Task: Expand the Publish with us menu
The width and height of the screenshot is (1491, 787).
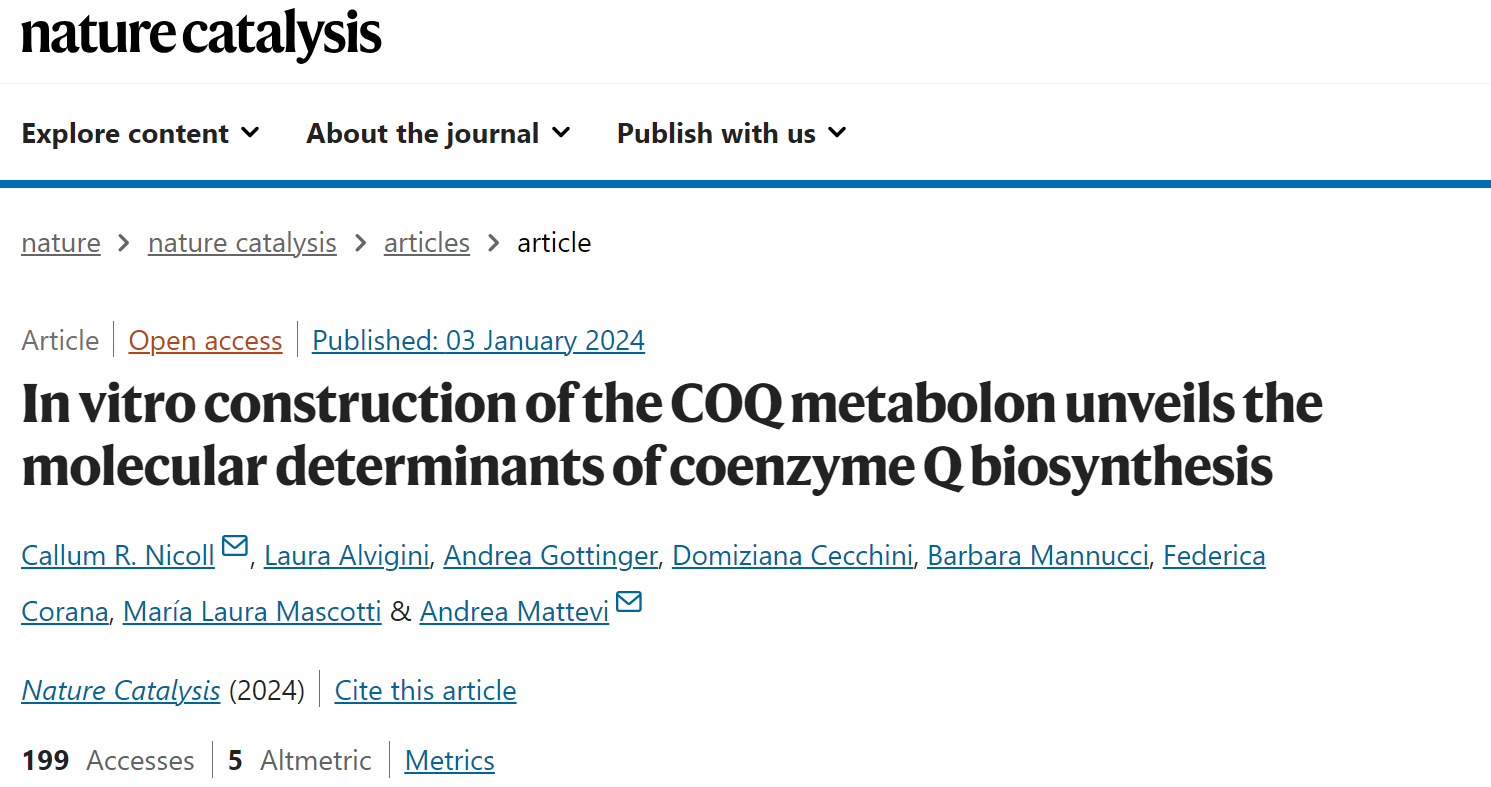Action: click(732, 133)
